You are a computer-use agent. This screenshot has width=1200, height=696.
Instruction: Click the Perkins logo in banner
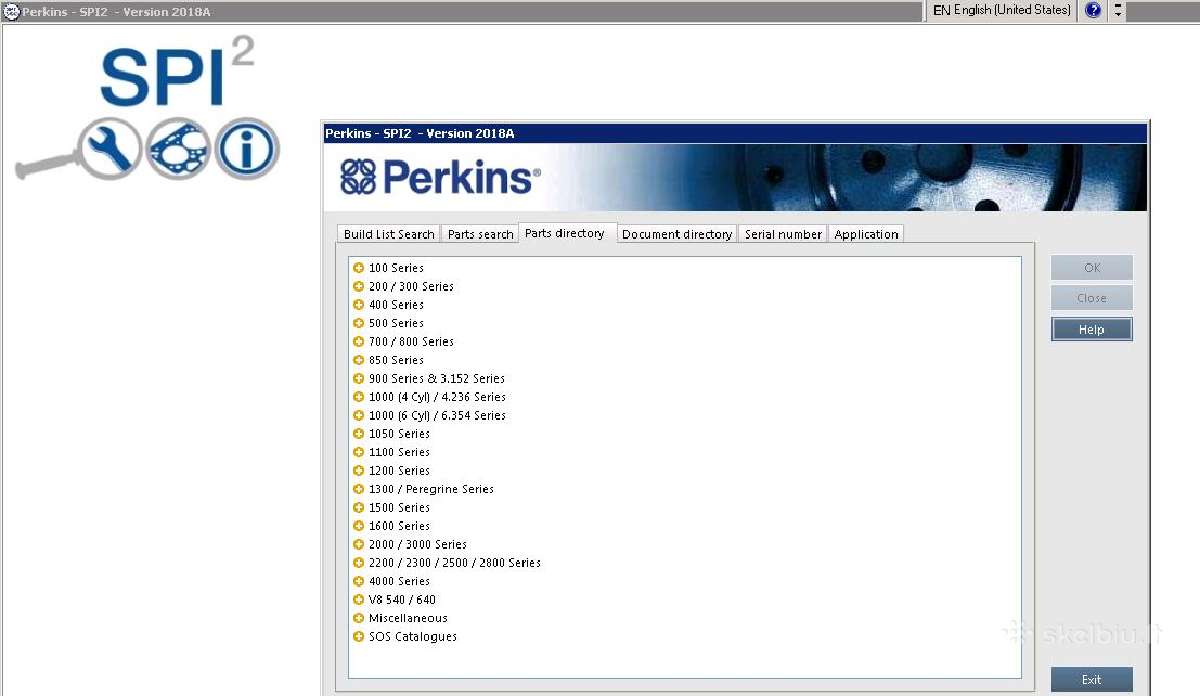click(x=439, y=177)
